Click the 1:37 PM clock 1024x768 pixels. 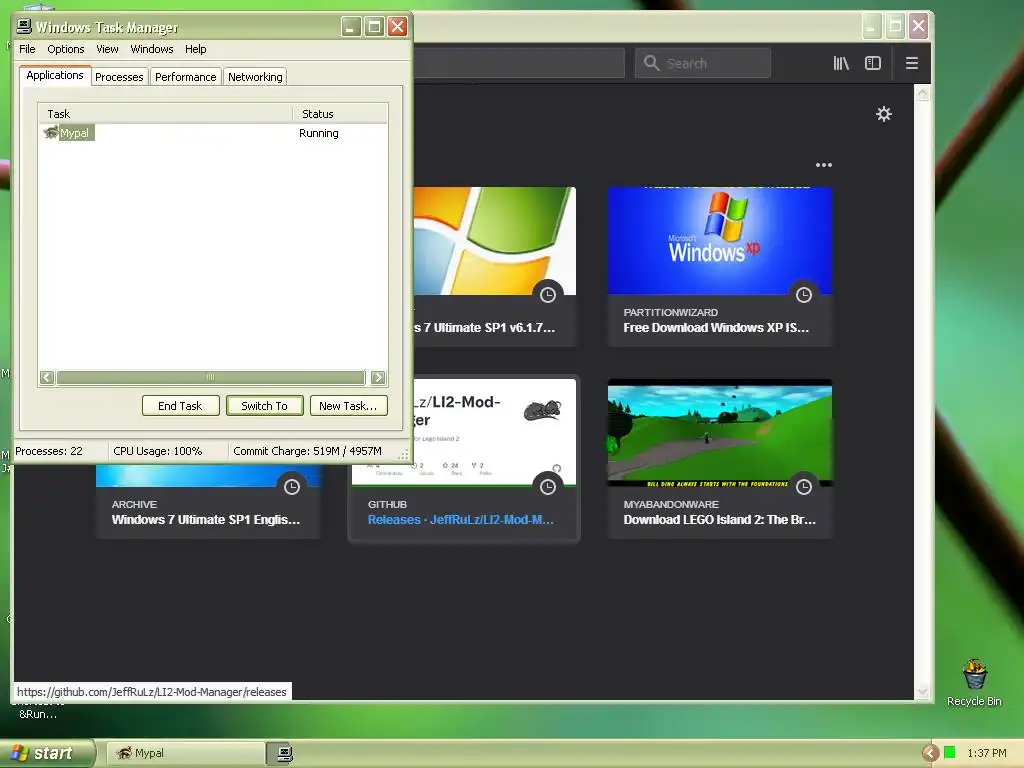tap(987, 753)
